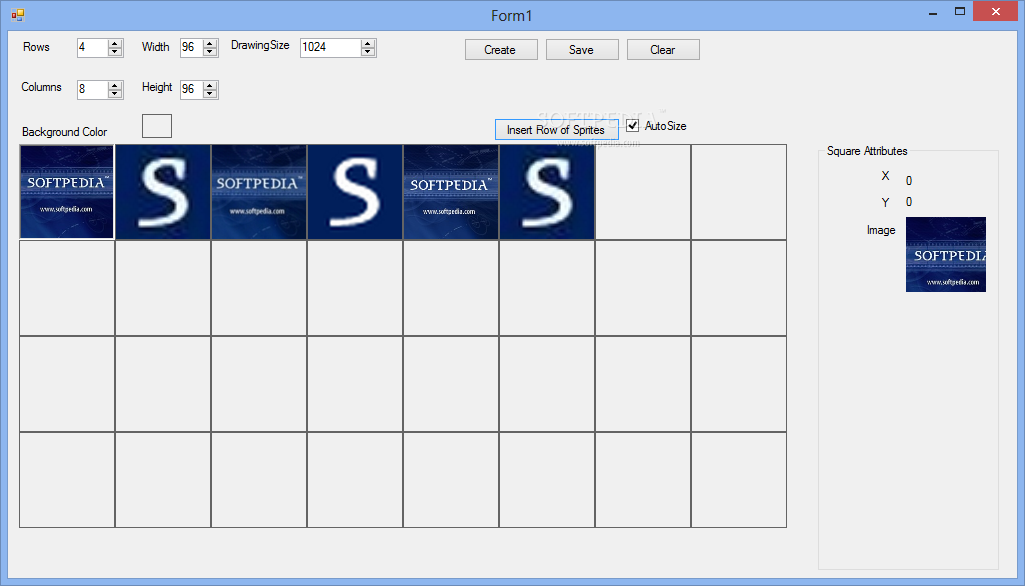Click Insert Row of Sprites button

(x=556, y=129)
